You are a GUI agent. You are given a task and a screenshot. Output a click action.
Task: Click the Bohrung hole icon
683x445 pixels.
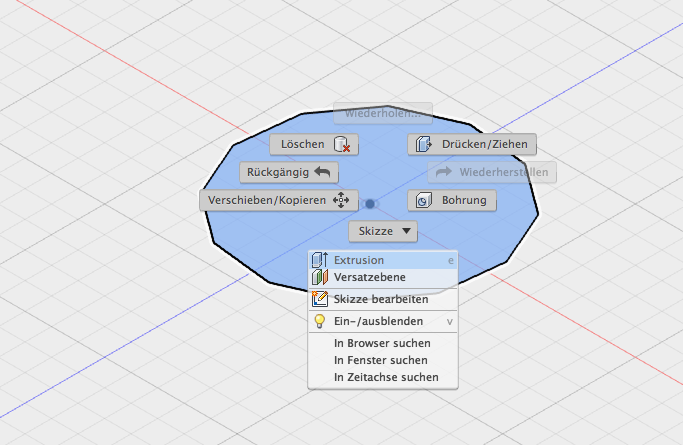(423, 200)
